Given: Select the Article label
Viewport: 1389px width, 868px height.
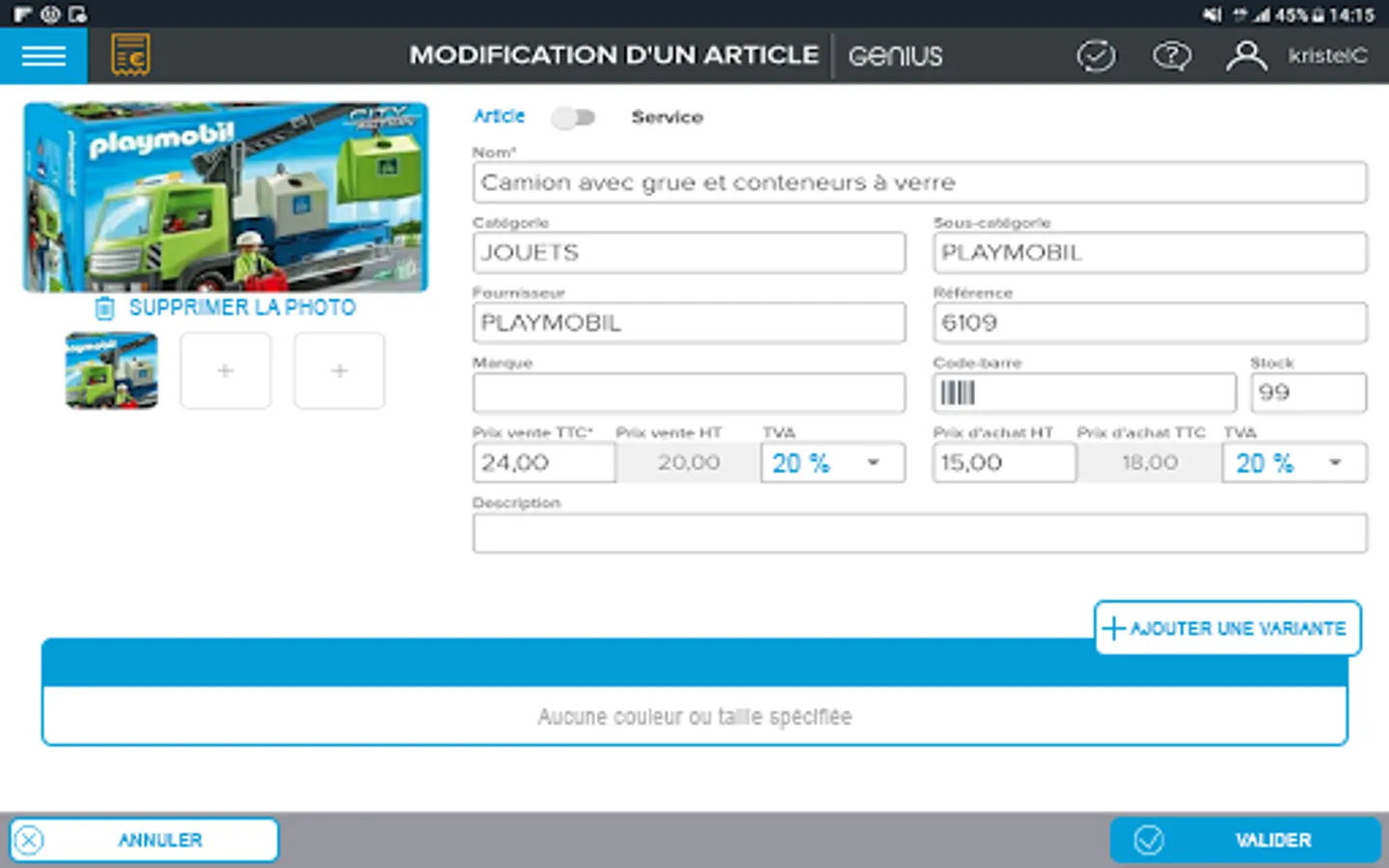Looking at the screenshot, I should pyautogui.click(x=499, y=116).
